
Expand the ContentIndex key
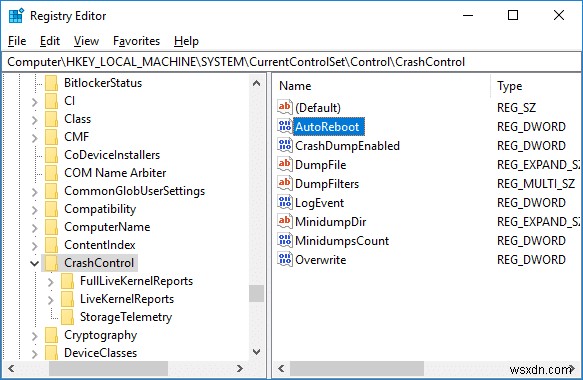click(35, 246)
